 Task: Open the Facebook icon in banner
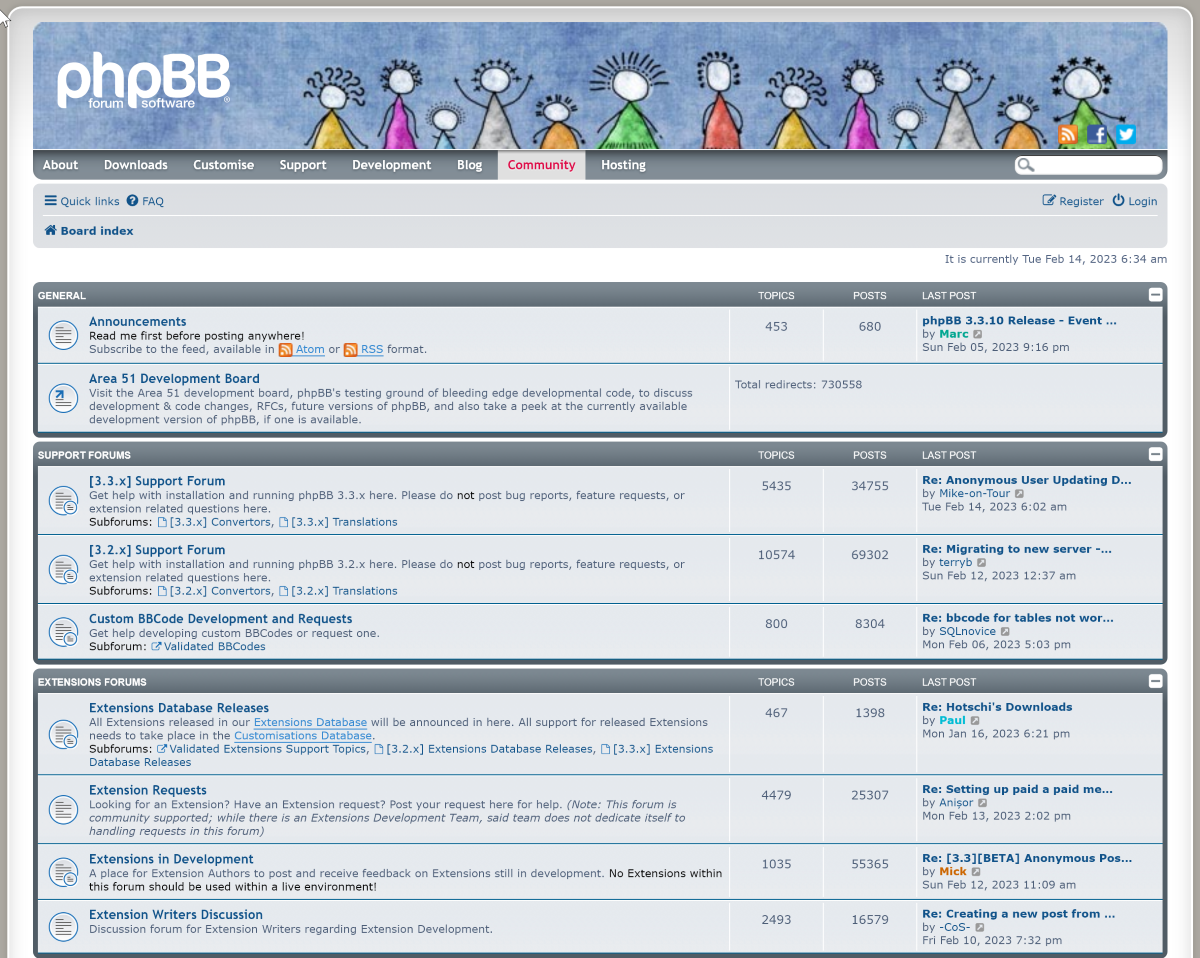1097,134
